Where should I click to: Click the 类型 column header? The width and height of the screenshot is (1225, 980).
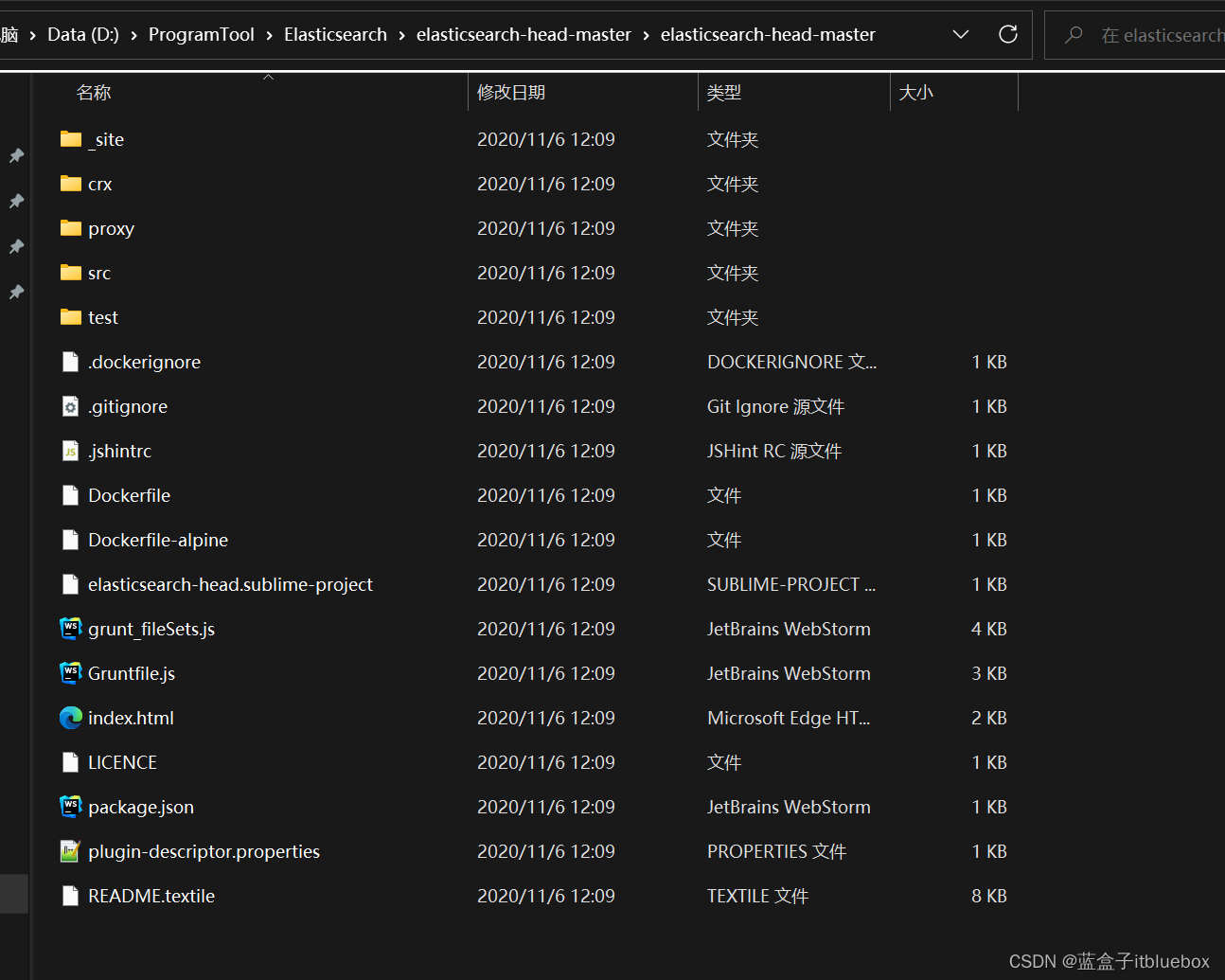click(x=724, y=93)
